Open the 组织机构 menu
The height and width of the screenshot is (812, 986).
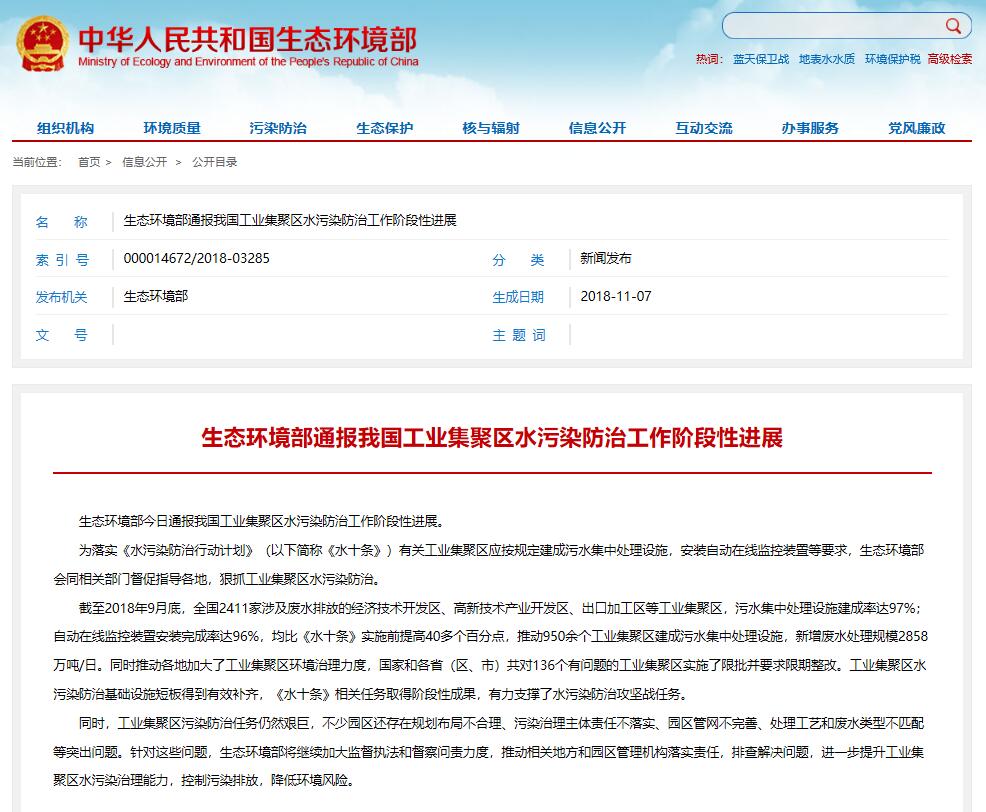65,128
